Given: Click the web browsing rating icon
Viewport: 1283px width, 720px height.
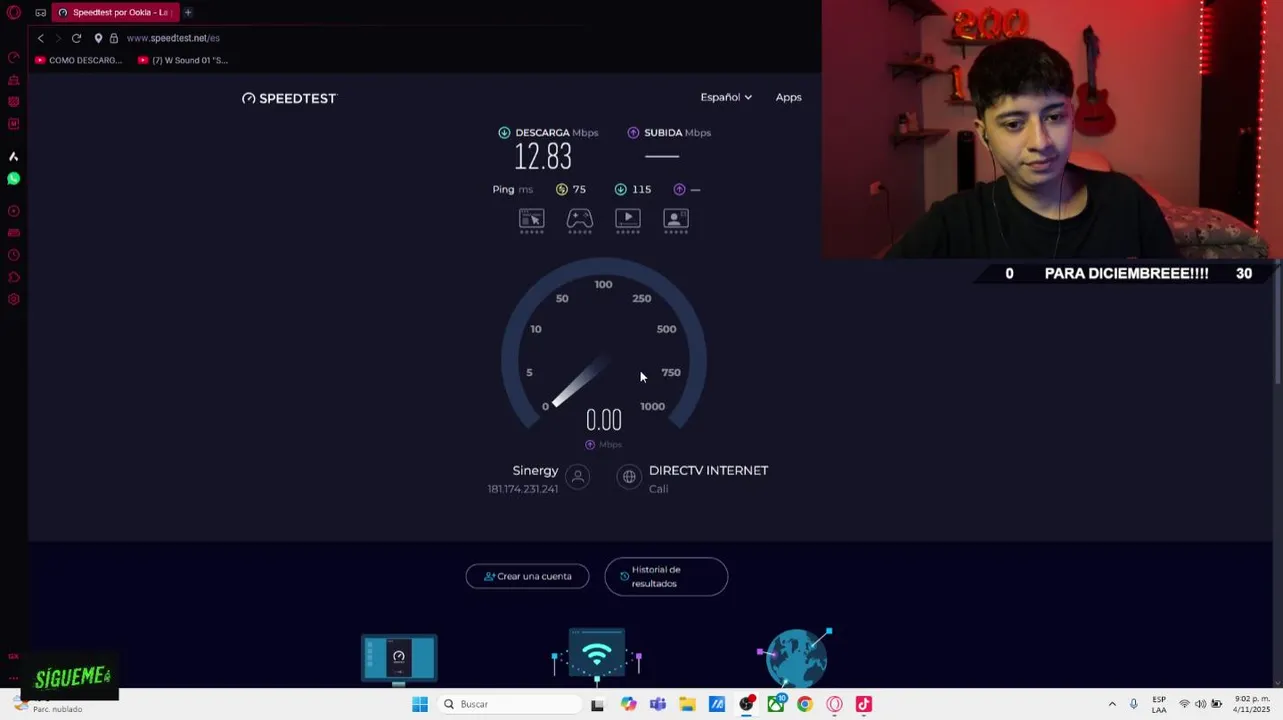Looking at the screenshot, I should coord(531,220).
